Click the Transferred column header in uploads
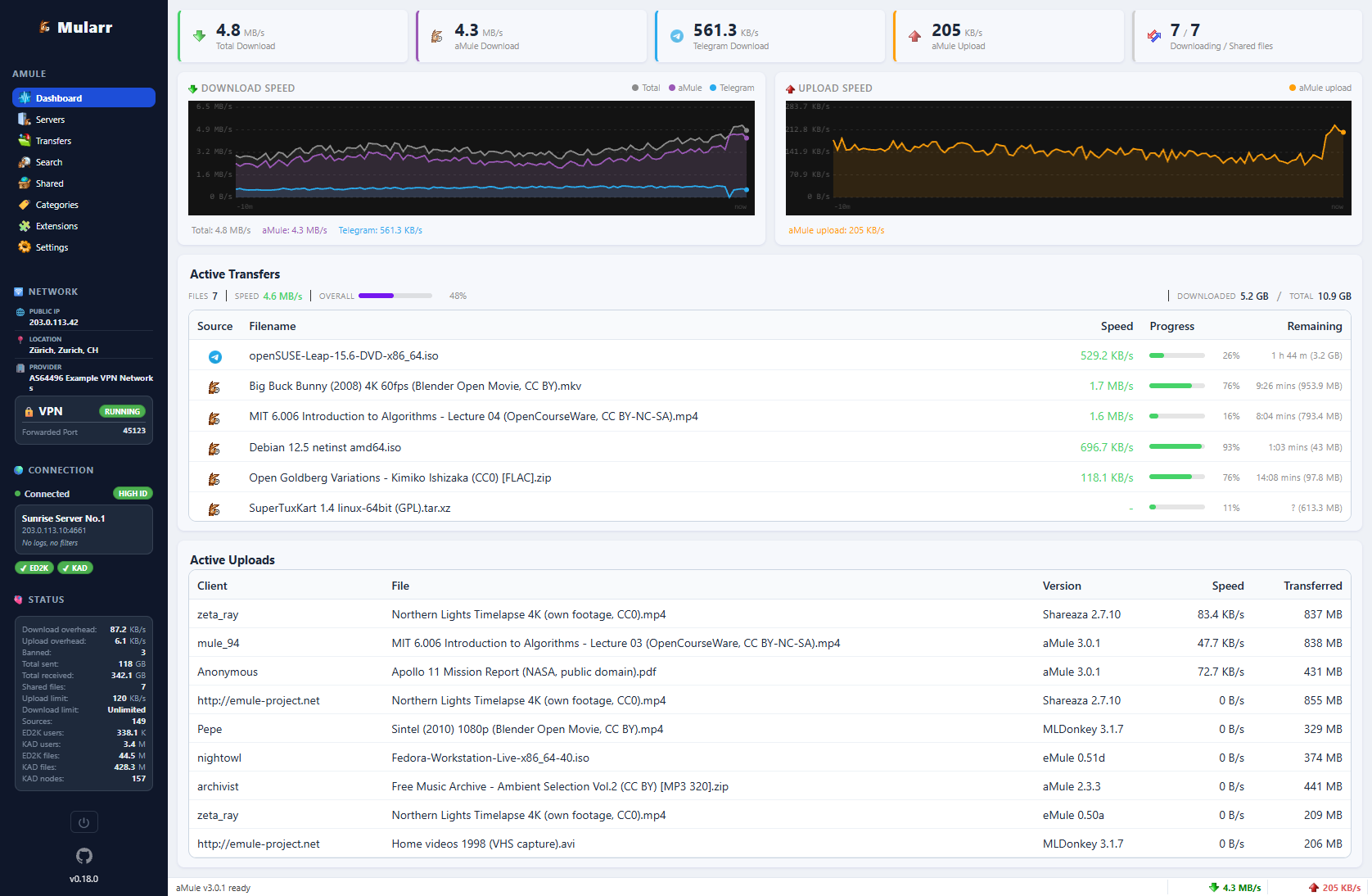 tap(1313, 586)
